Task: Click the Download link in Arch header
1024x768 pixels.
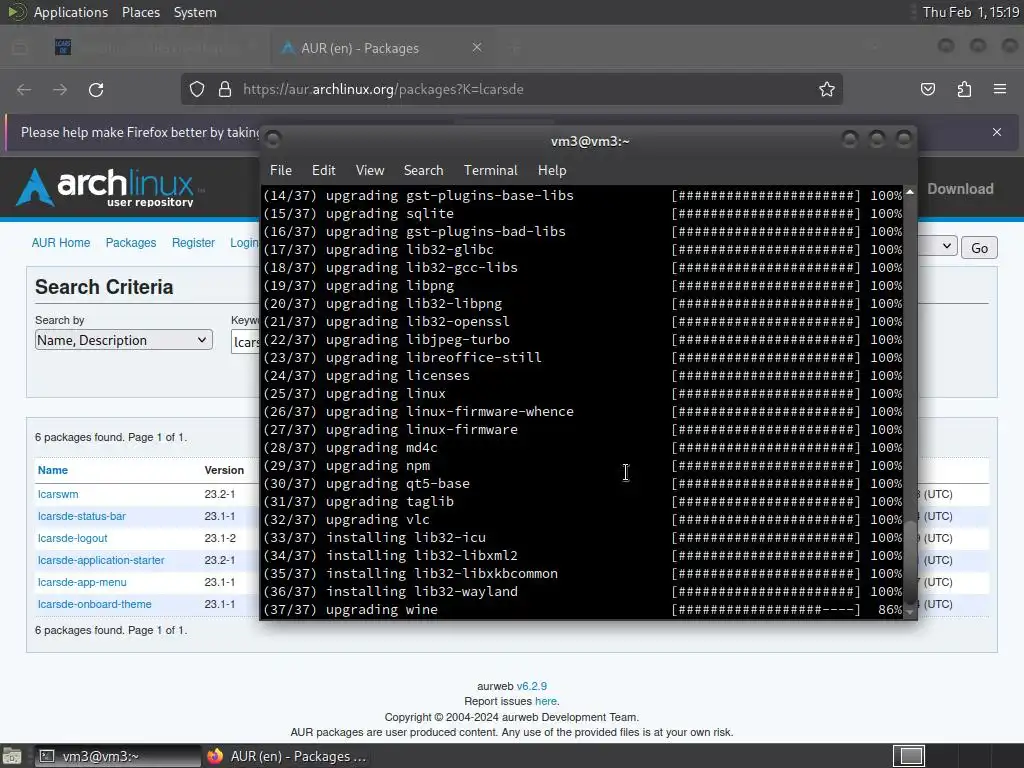Action: click(x=960, y=189)
